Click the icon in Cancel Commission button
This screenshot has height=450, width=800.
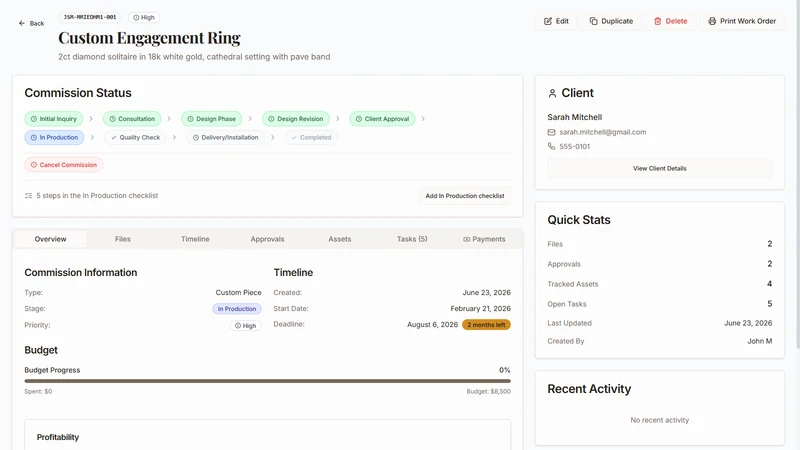pyautogui.click(x=34, y=165)
